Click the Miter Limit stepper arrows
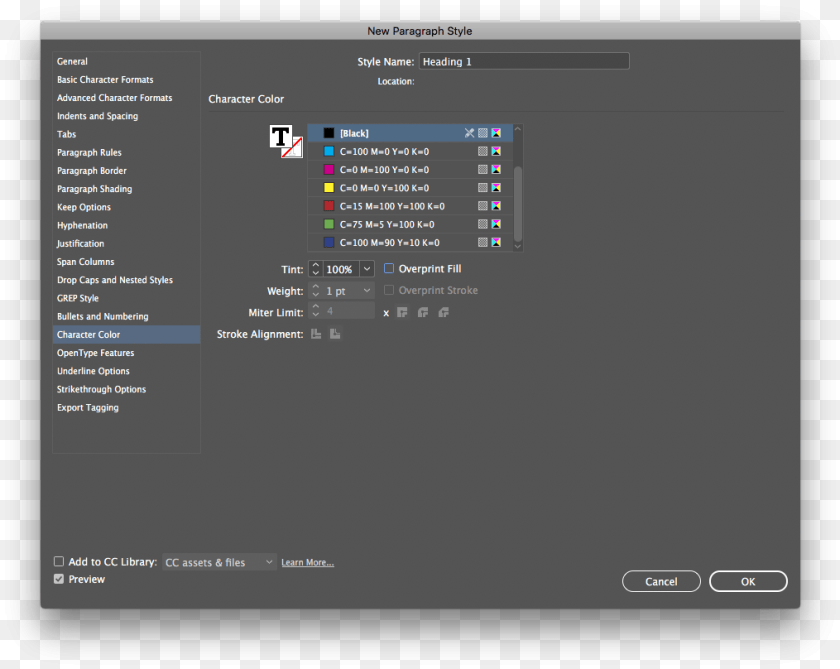The image size is (840, 669). click(x=316, y=311)
